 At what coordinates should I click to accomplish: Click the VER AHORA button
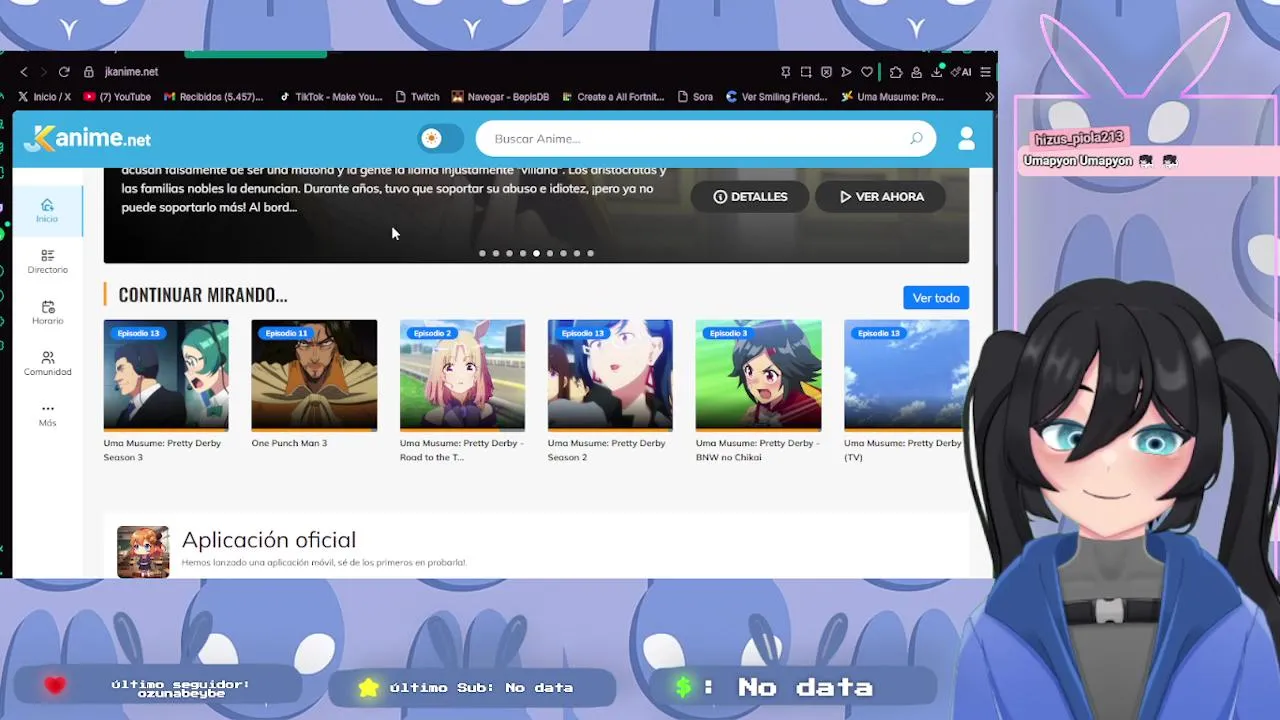[x=882, y=197]
